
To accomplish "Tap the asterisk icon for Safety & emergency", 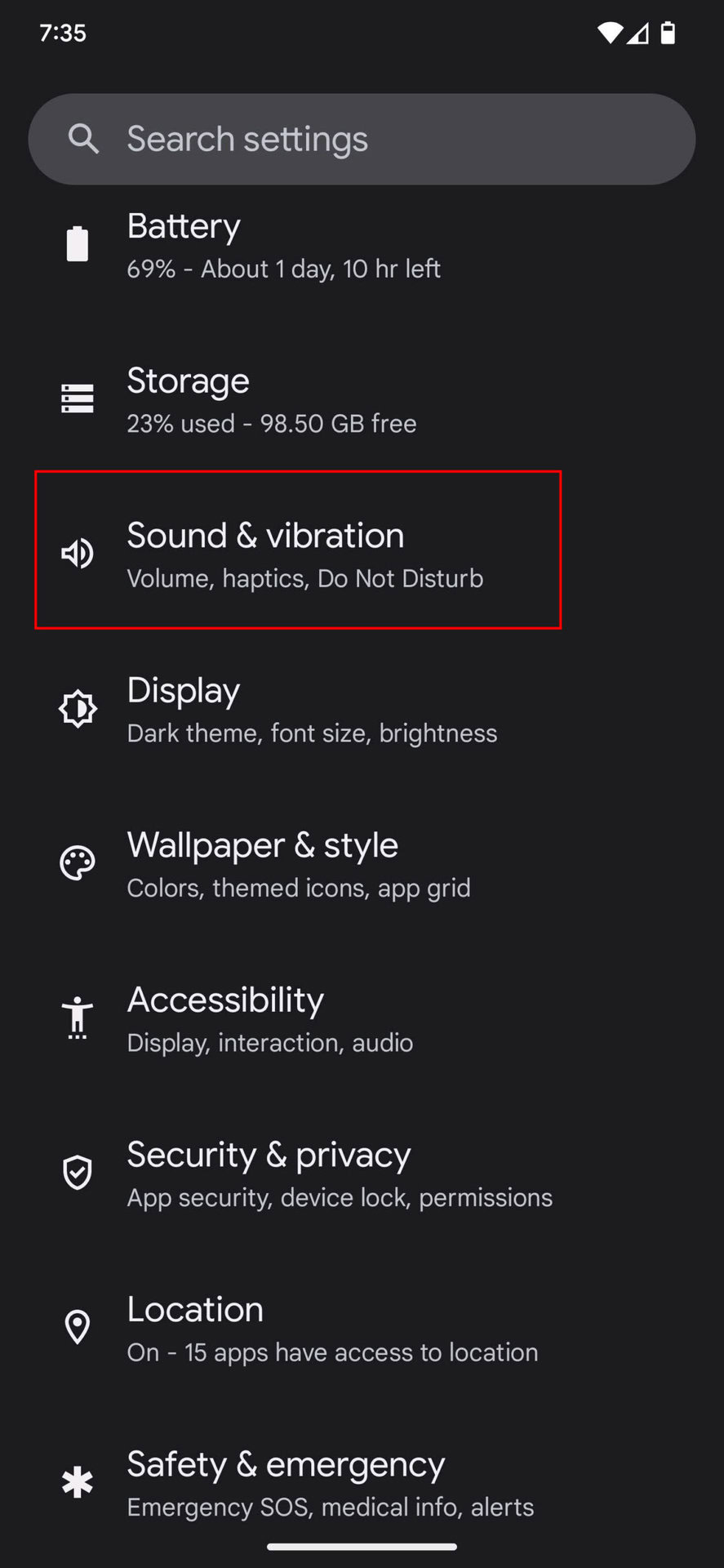I will coord(78,1482).
